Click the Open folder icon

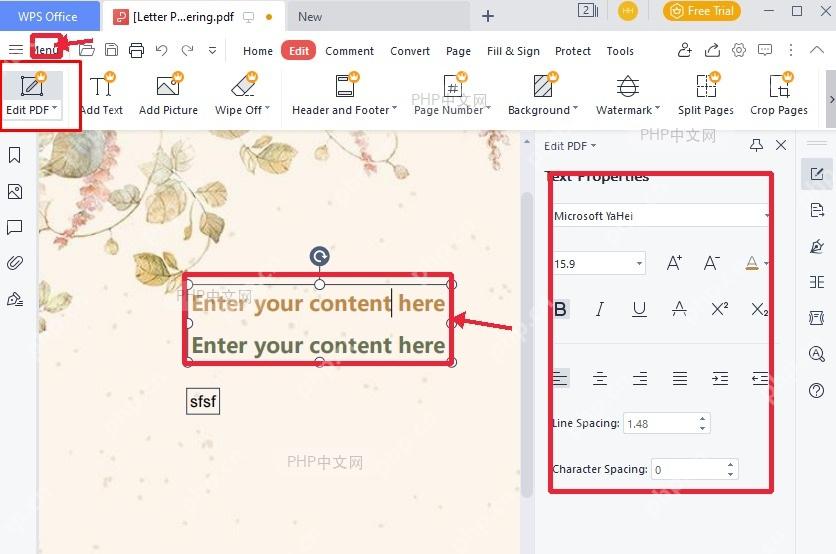(86, 50)
